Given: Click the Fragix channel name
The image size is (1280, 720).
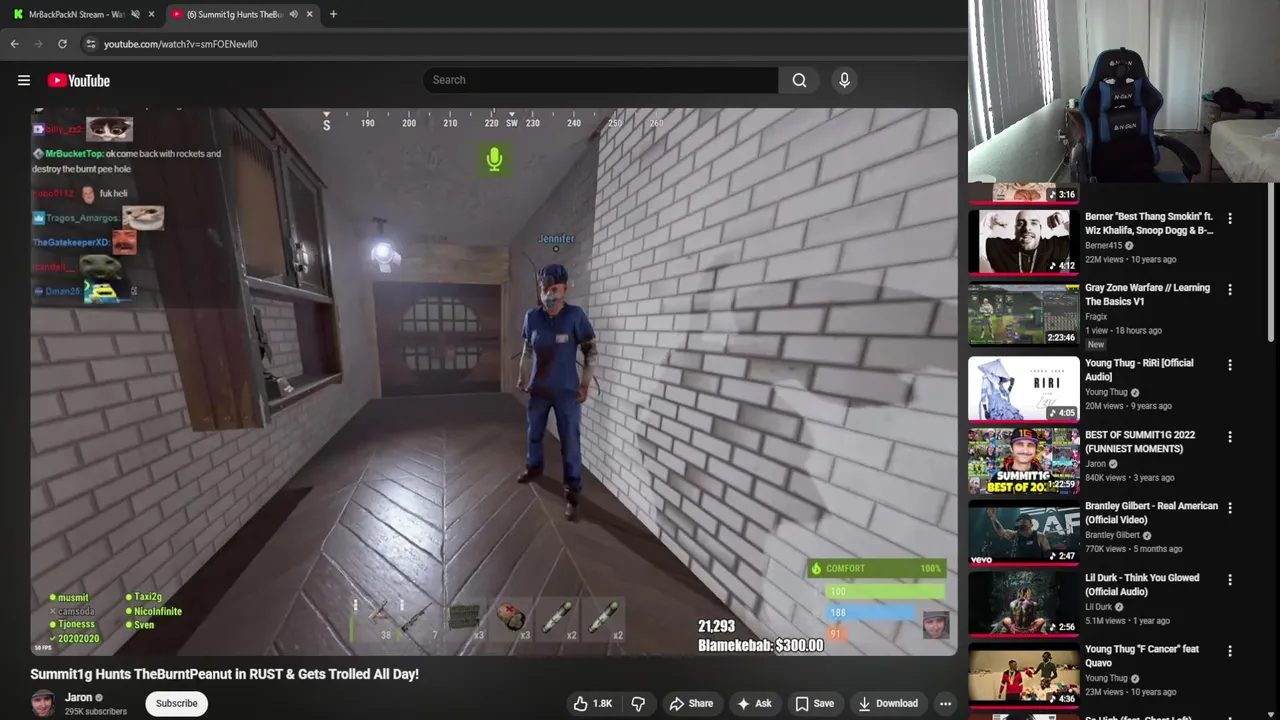Looking at the screenshot, I should point(1096,317).
